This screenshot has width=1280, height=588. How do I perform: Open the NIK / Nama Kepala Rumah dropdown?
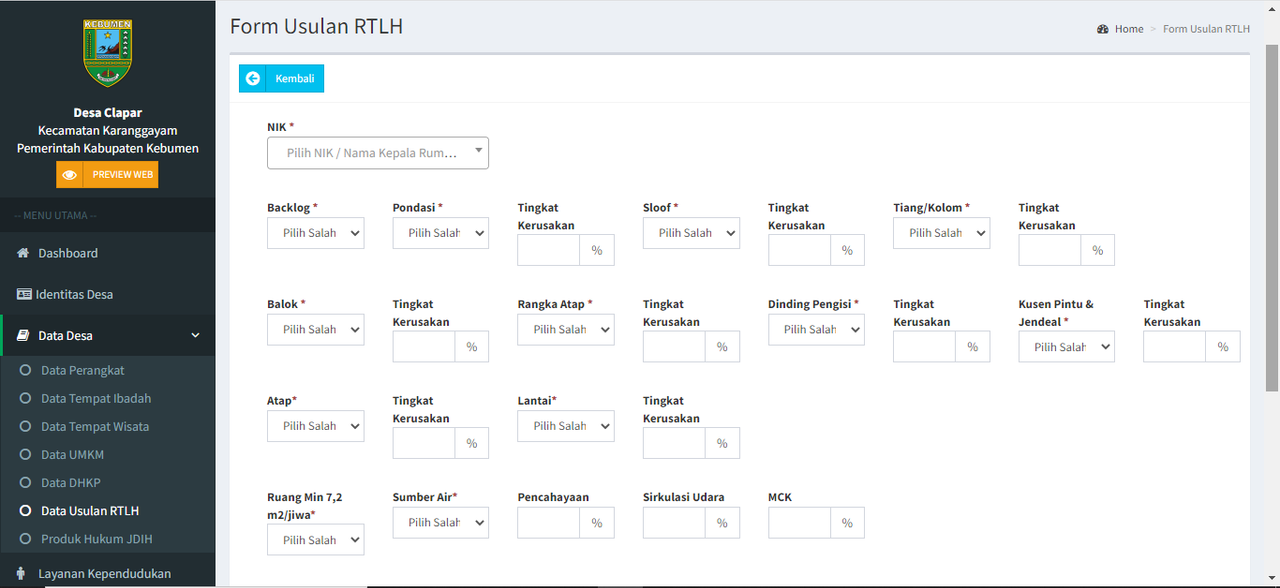point(378,153)
